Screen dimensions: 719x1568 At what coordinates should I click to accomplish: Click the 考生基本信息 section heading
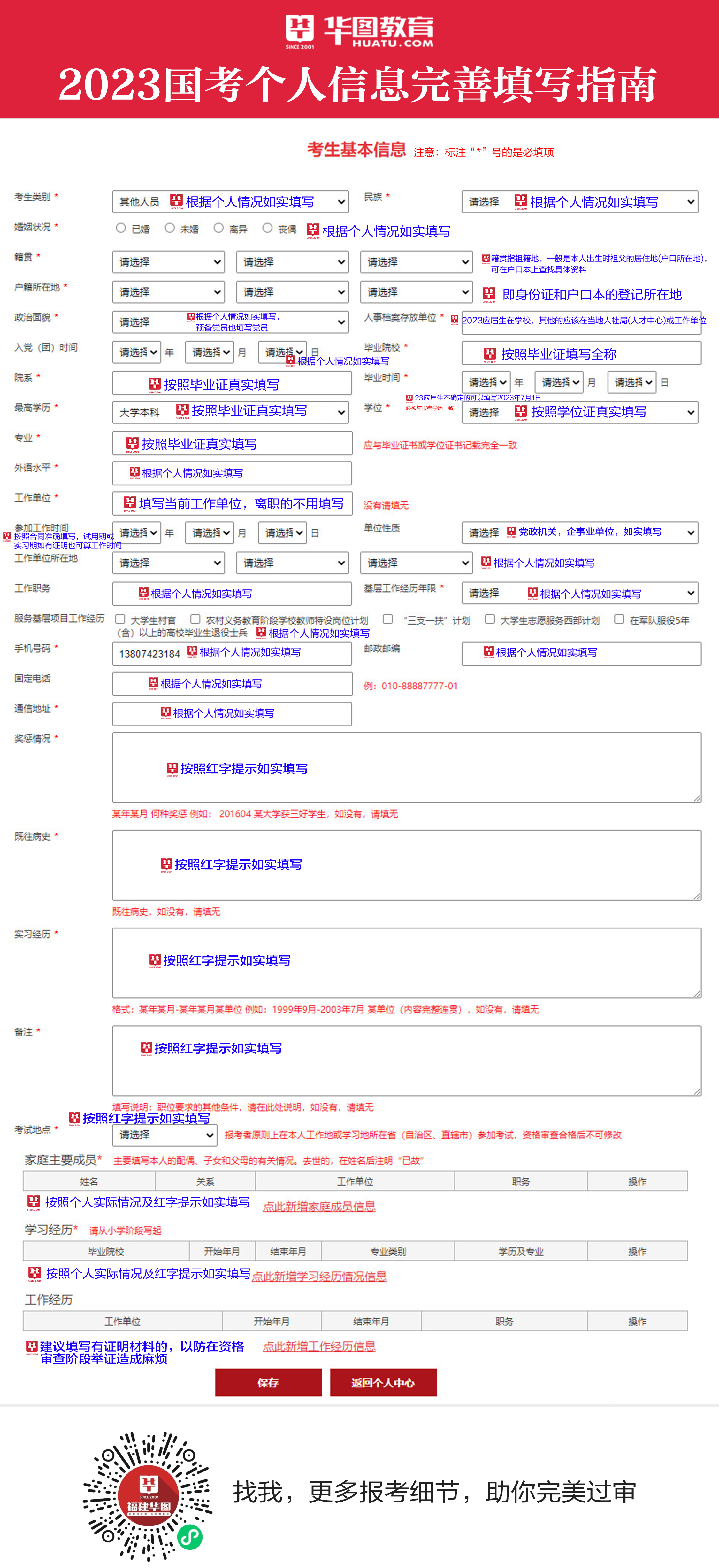(356, 150)
